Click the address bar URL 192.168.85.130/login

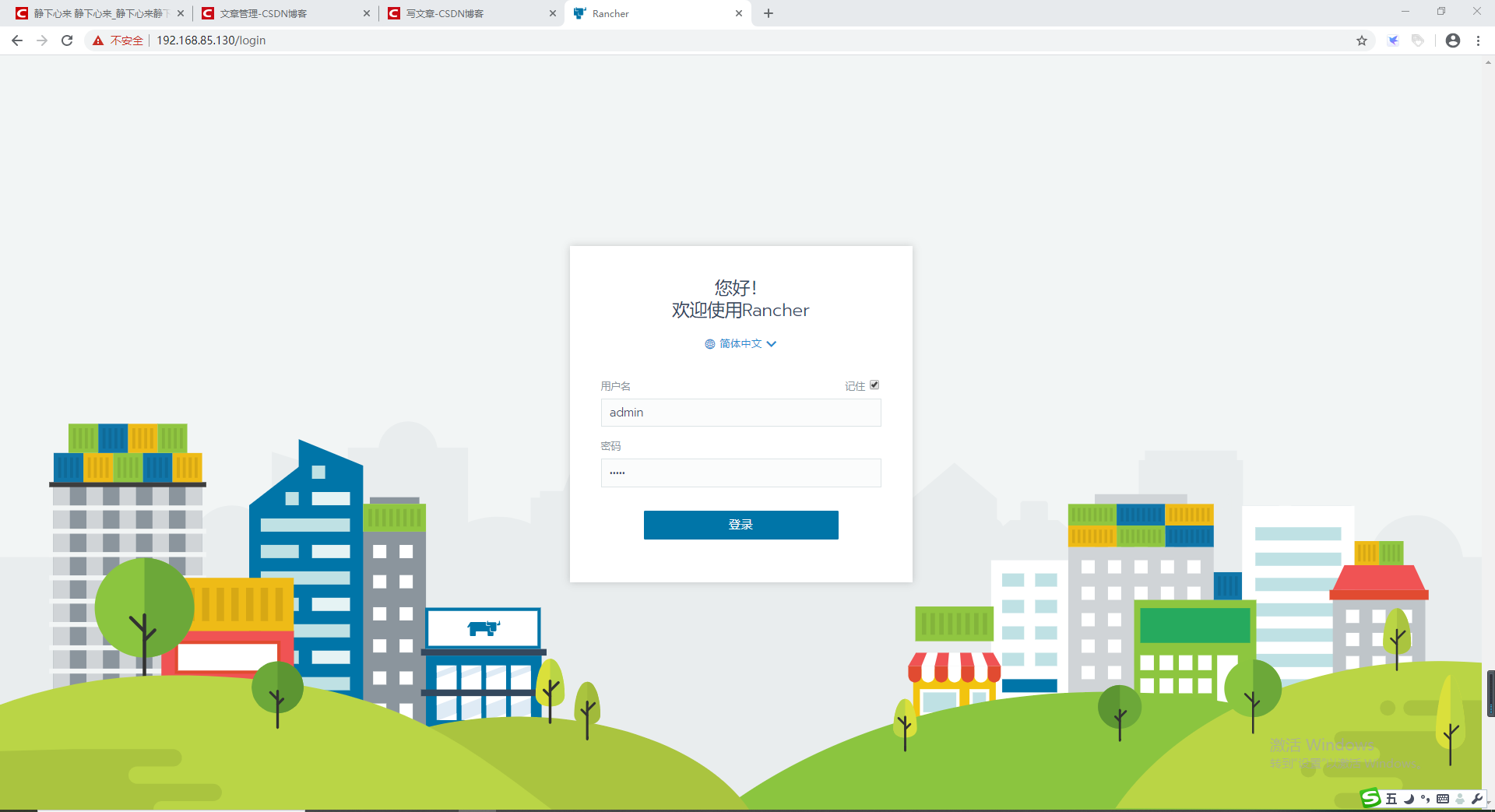211,40
